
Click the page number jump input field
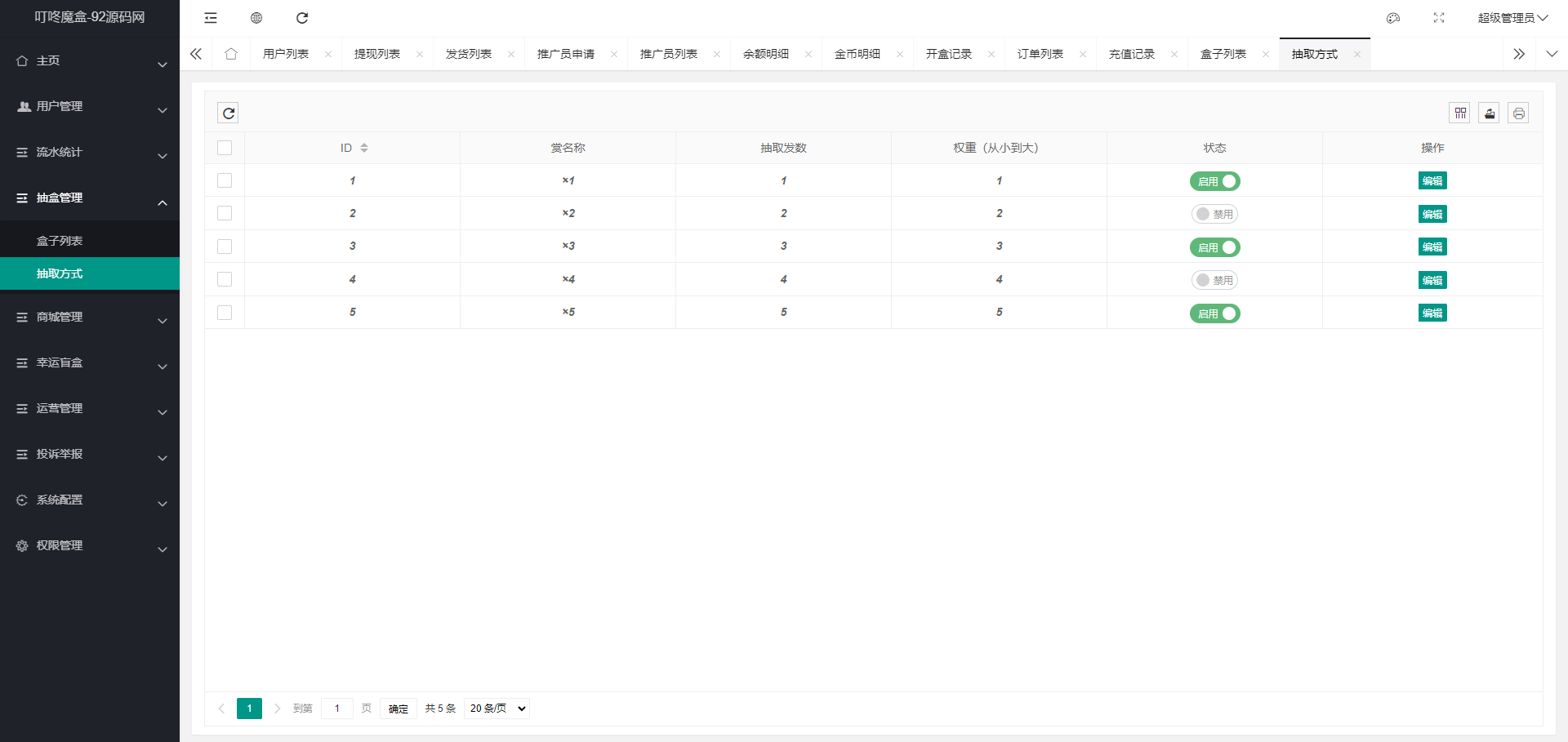pos(337,709)
